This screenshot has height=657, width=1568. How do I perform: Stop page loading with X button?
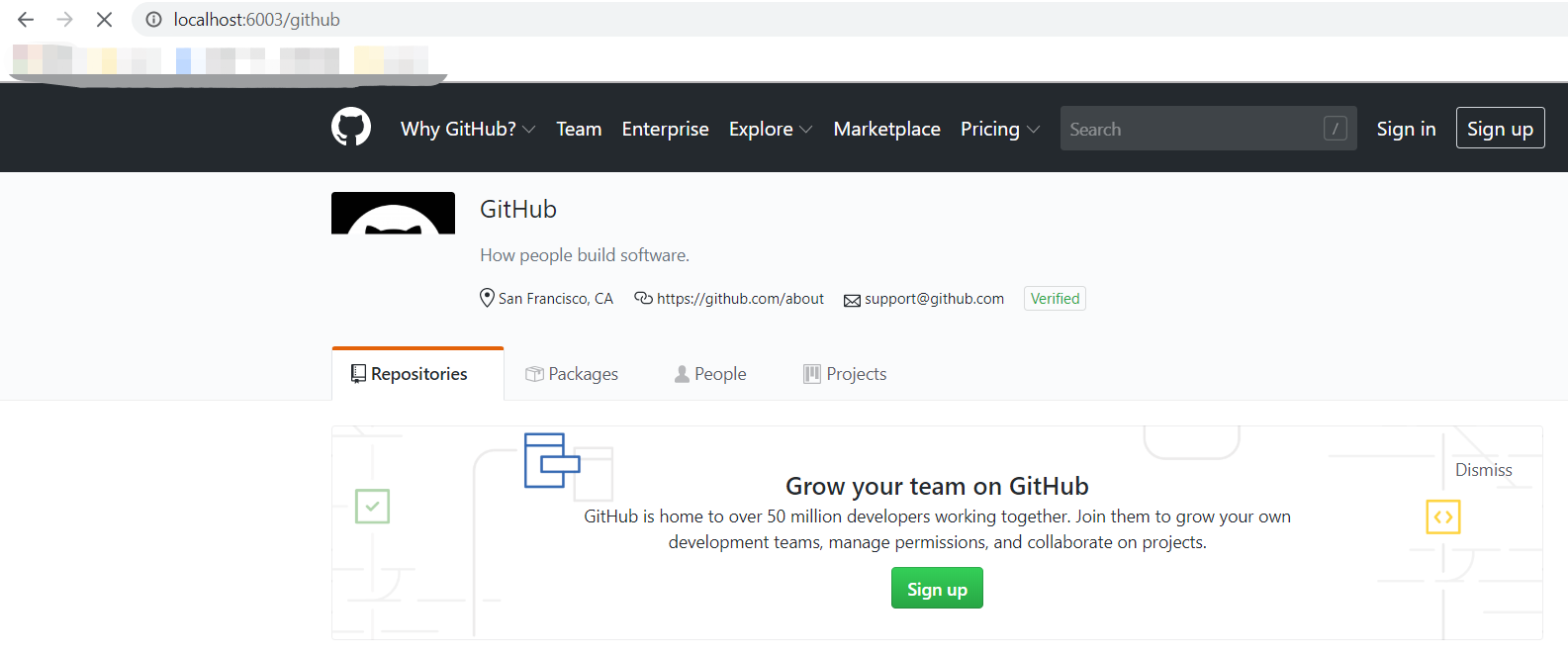104,19
